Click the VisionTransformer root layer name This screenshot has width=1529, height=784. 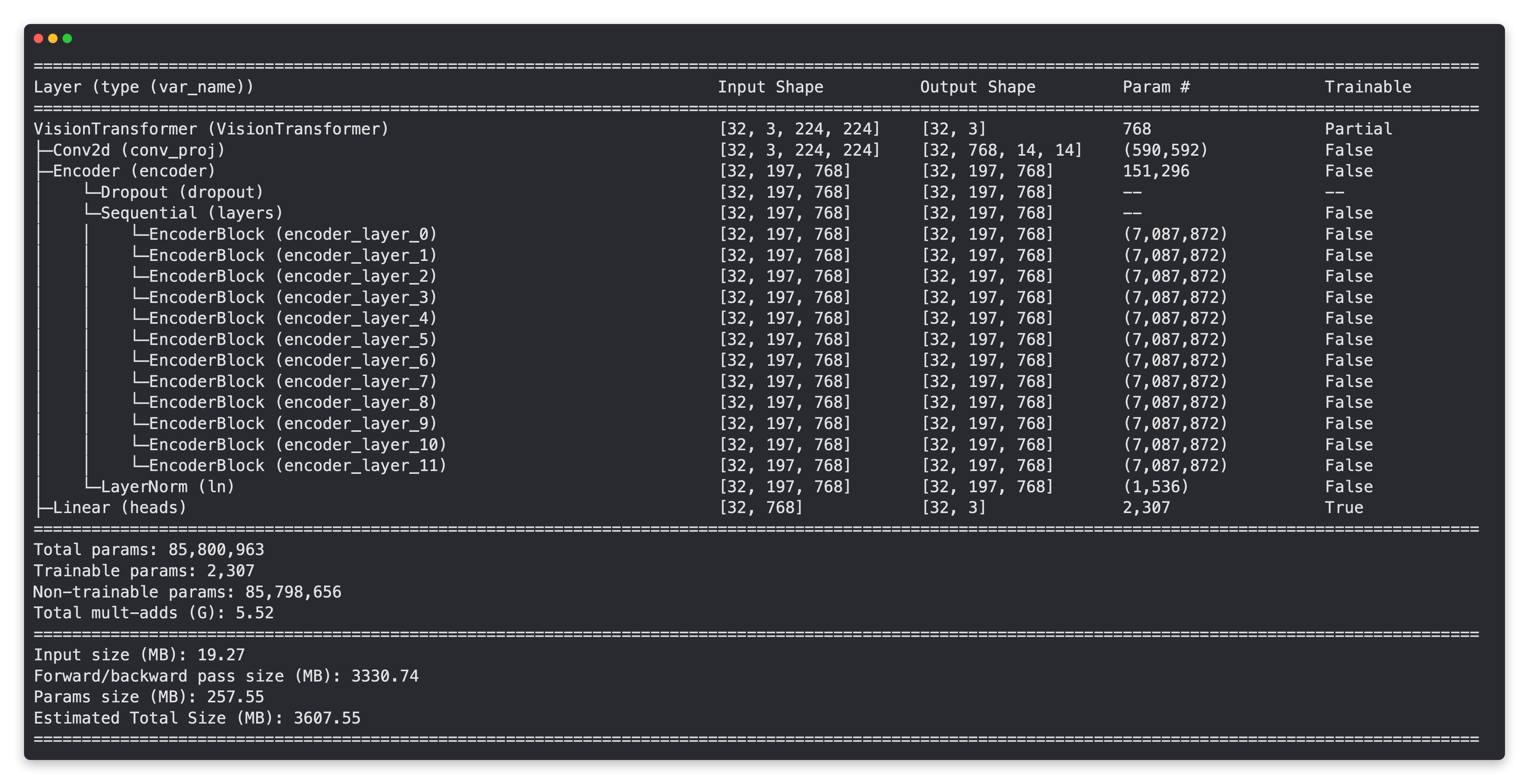211,129
